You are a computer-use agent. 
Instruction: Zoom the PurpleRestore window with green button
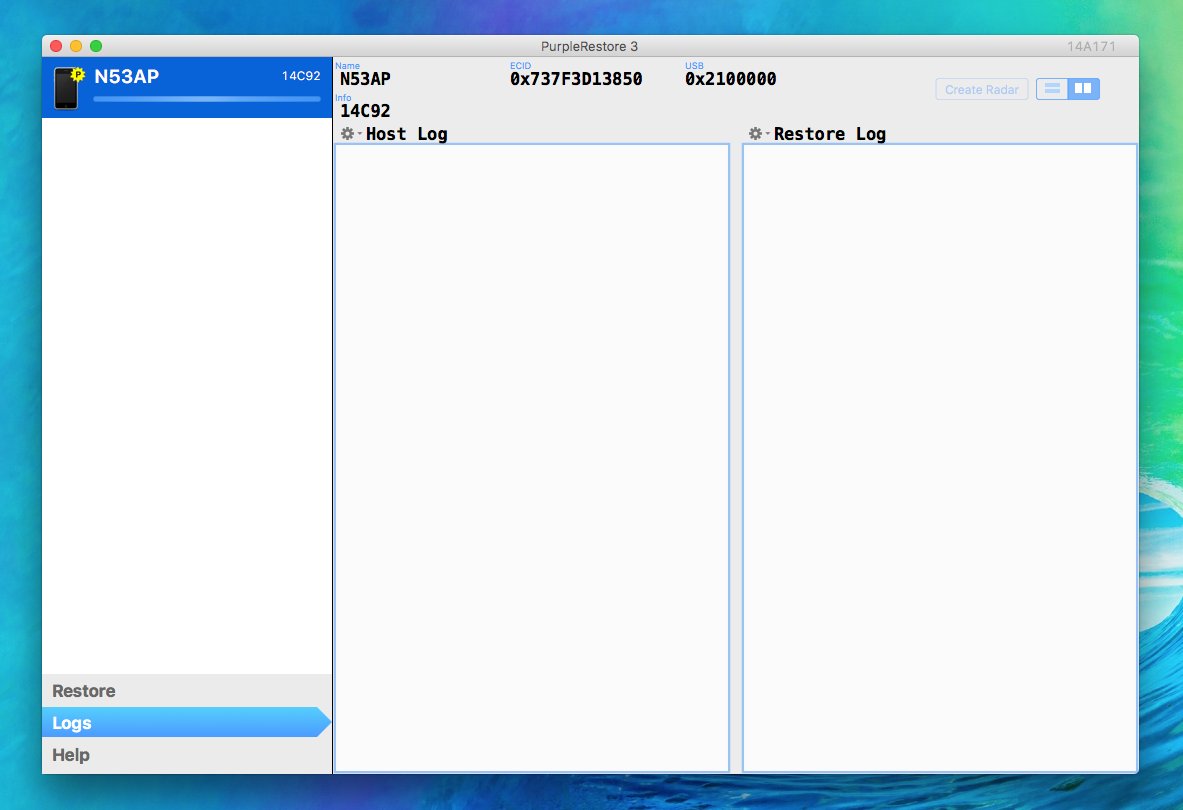[x=96, y=46]
